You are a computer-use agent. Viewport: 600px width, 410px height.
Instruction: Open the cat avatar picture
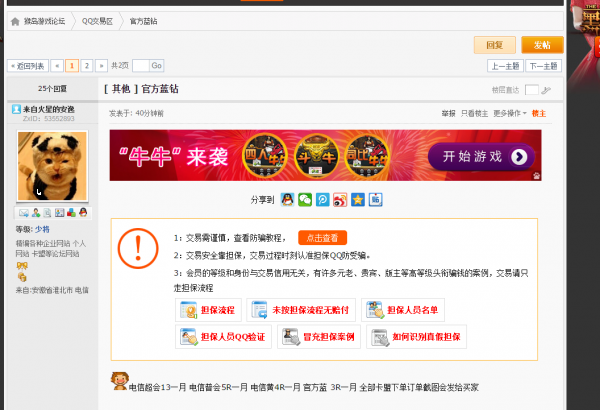(52, 166)
